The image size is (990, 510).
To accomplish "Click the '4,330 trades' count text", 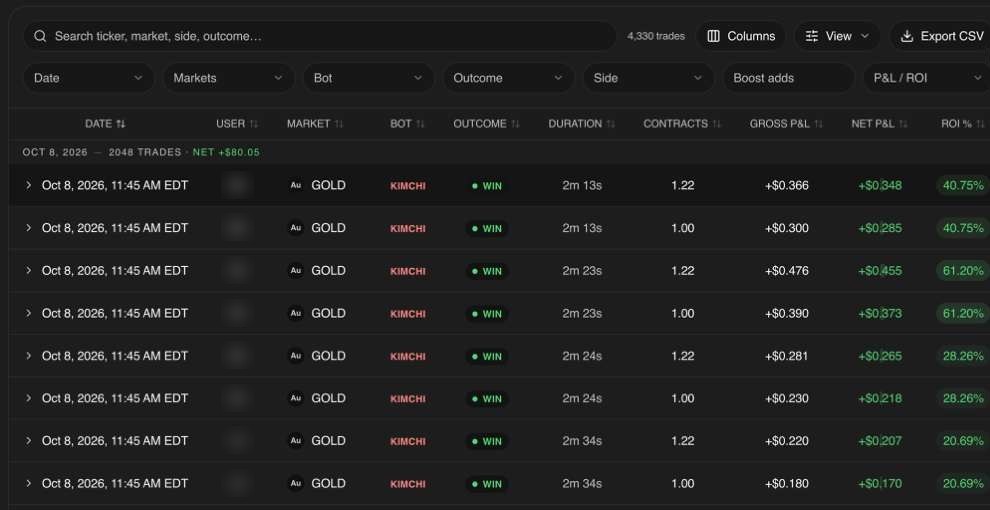I will coord(656,36).
